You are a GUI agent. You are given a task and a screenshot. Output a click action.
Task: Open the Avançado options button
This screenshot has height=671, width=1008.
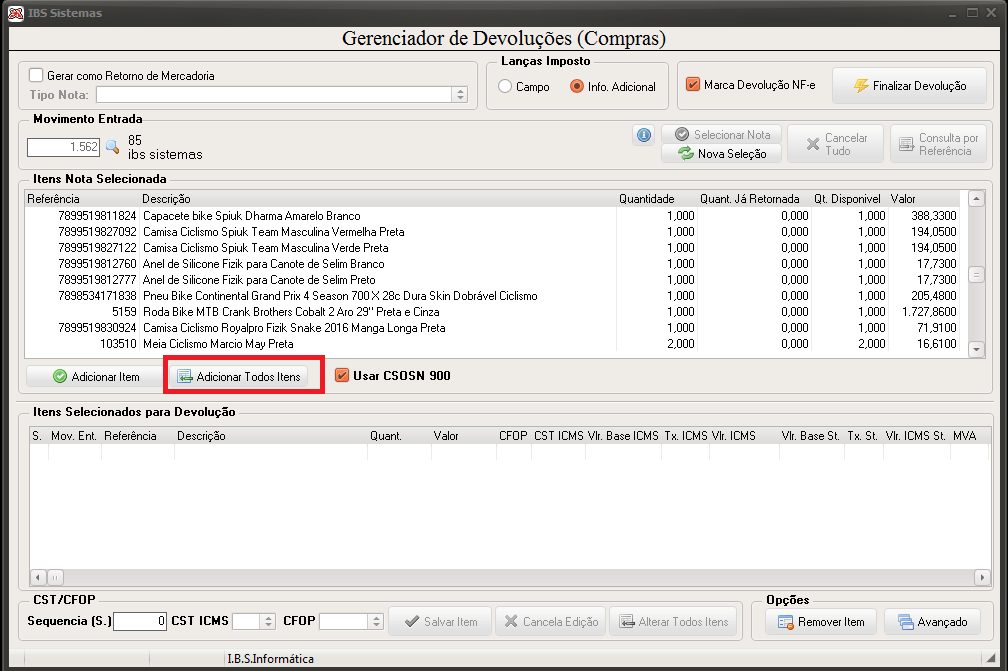(932, 622)
